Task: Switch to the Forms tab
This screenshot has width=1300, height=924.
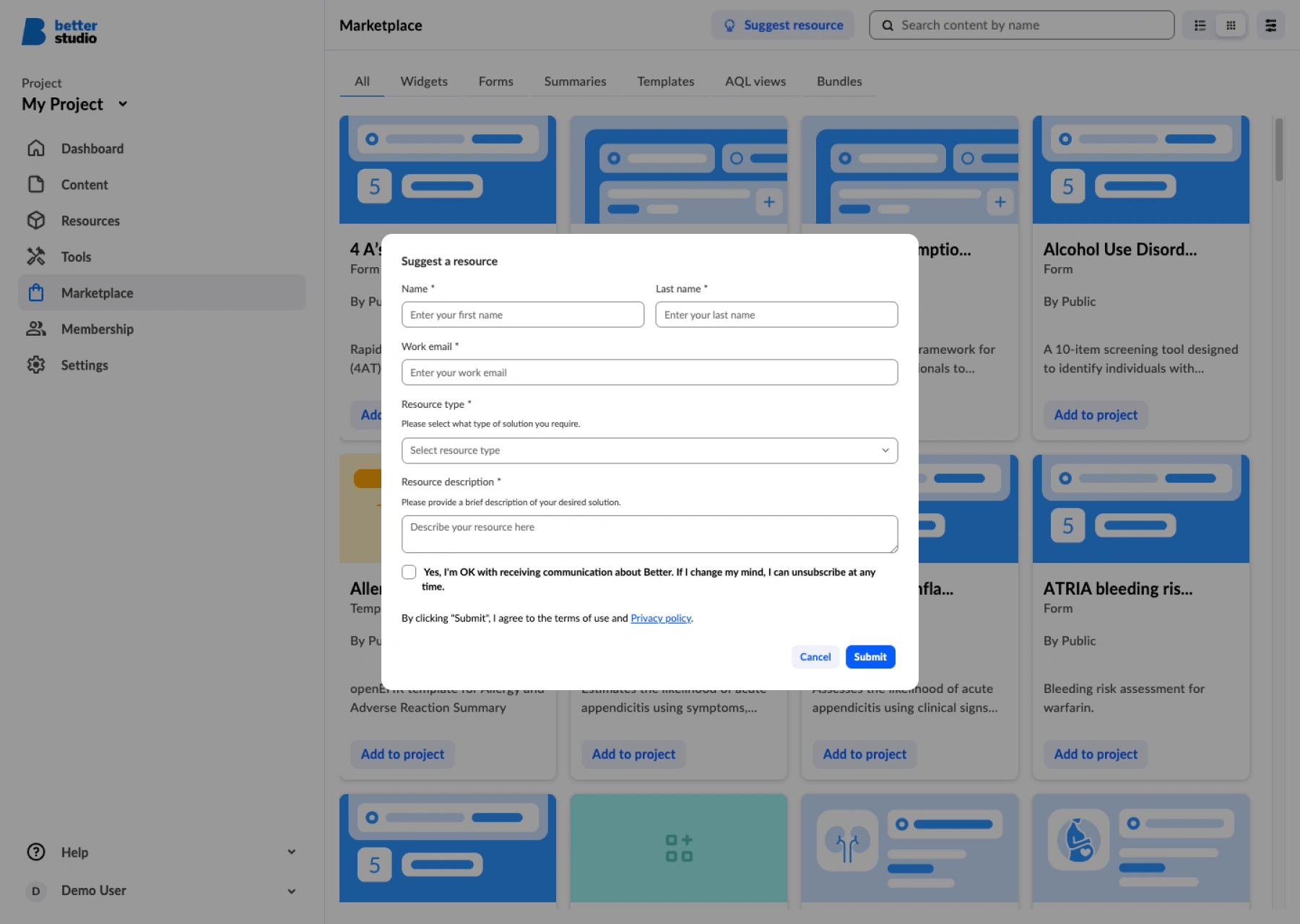Action: click(496, 82)
